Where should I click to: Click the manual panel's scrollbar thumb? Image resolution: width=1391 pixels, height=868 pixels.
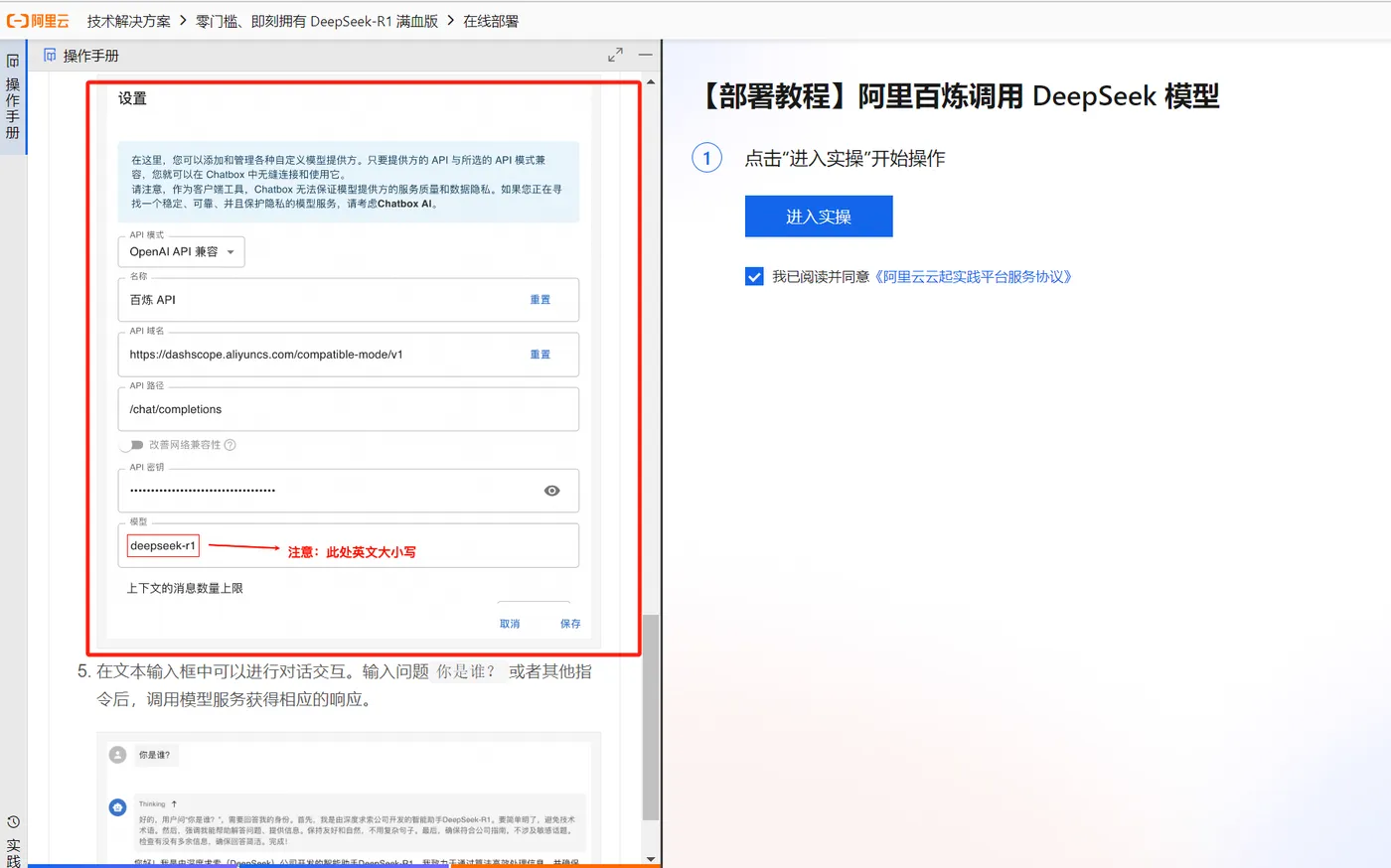651,717
